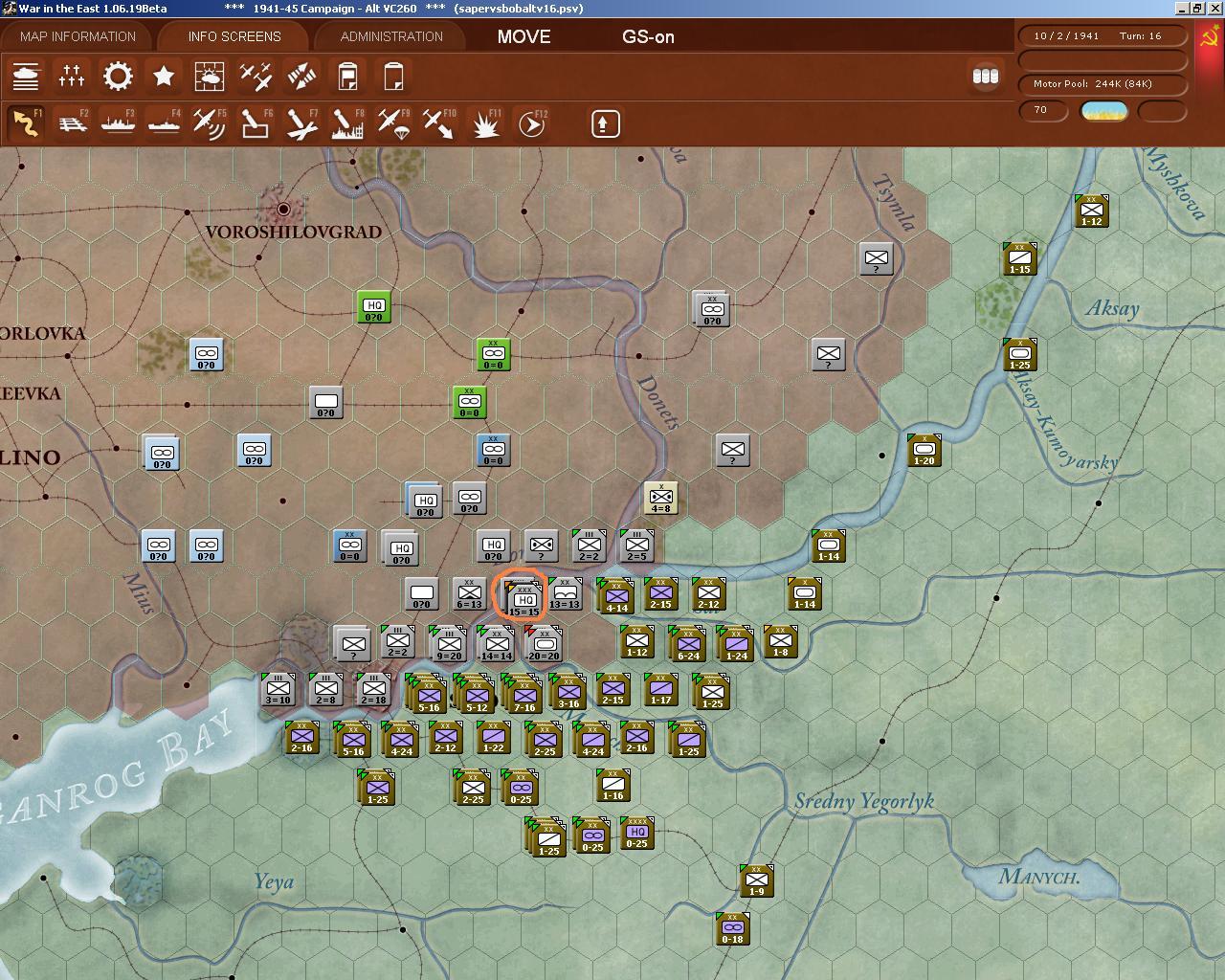Click the Voroshilovgrad city marker
The height and width of the screenshot is (980, 1225).
(x=283, y=209)
